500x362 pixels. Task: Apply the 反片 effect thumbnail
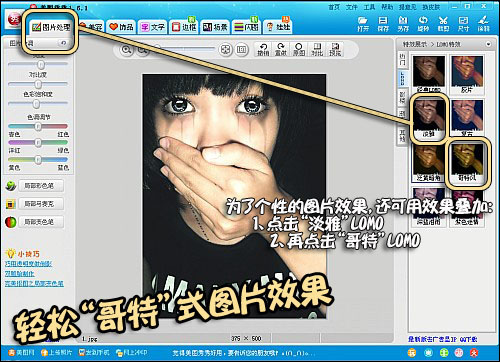[467, 74]
